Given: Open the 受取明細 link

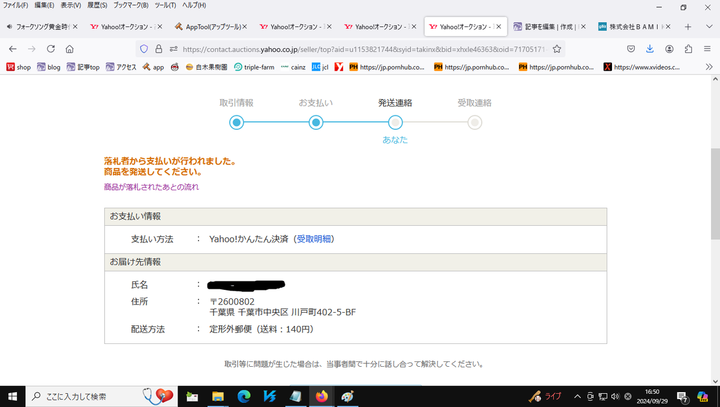Looking at the screenshot, I should [314, 239].
